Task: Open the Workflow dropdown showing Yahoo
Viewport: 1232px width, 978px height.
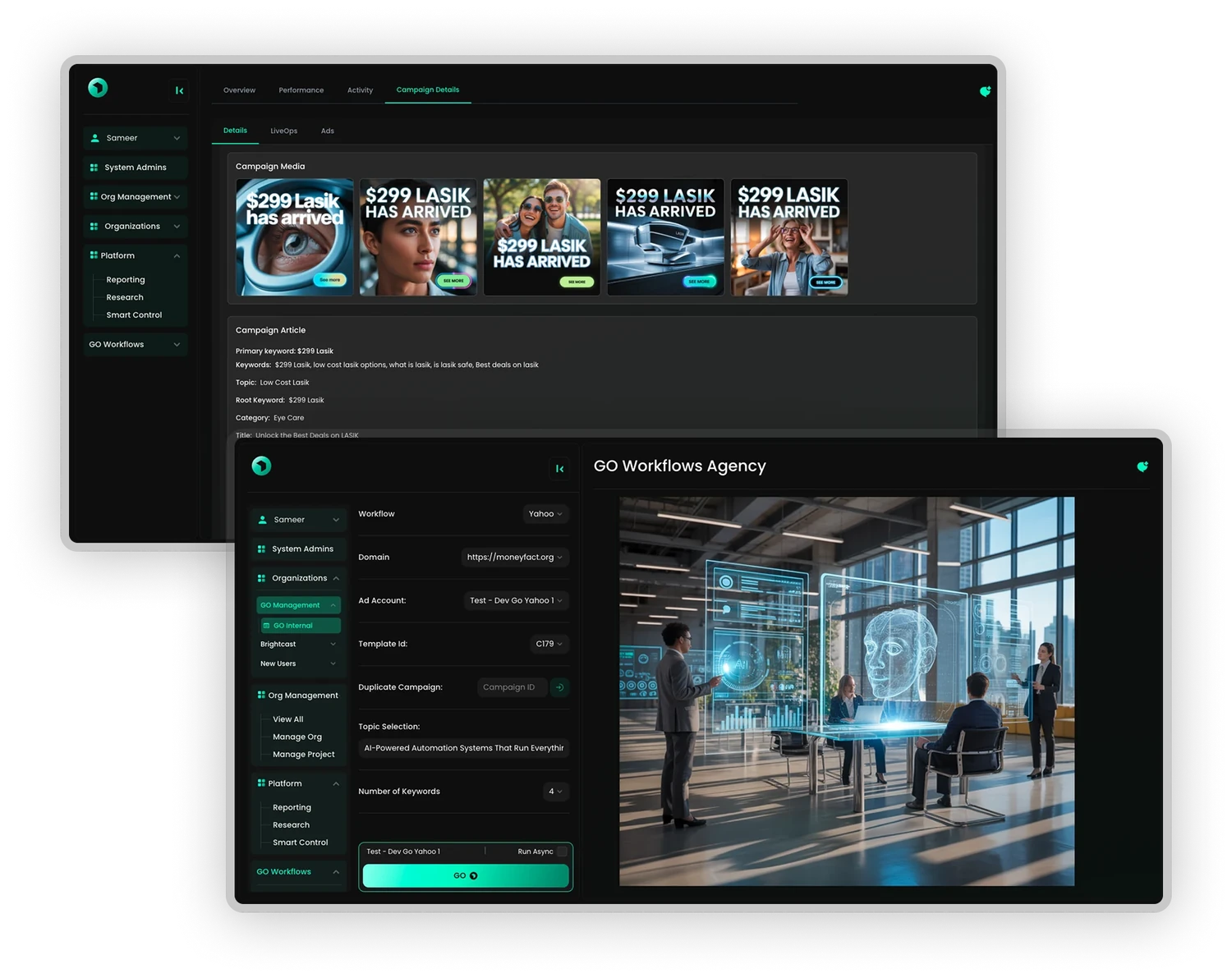Action: [x=545, y=514]
